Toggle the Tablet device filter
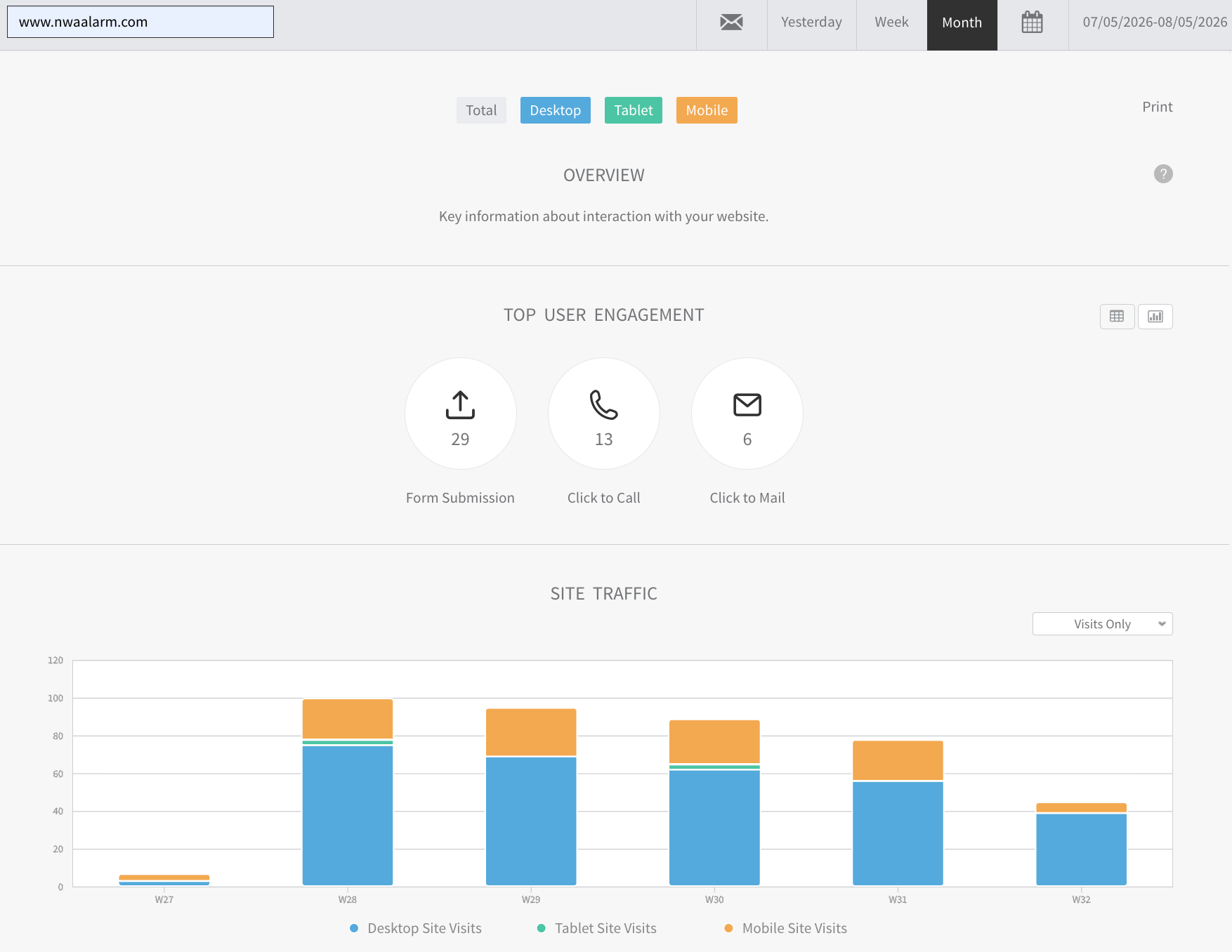This screenshot has height=952, width=1232. [x=634, y=110]
